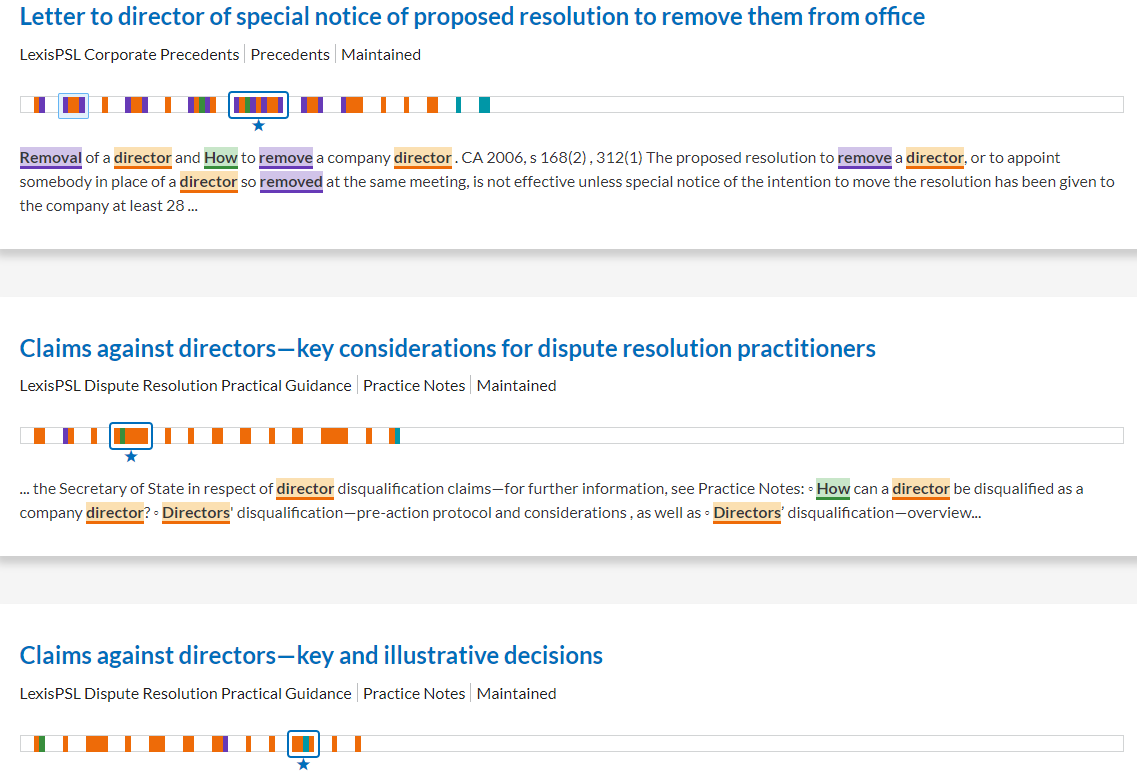The height and width of the screenshot is (771, 1137).
Task: Click the last teal segment in first result's hit map
Action: [x=484, y=105]
